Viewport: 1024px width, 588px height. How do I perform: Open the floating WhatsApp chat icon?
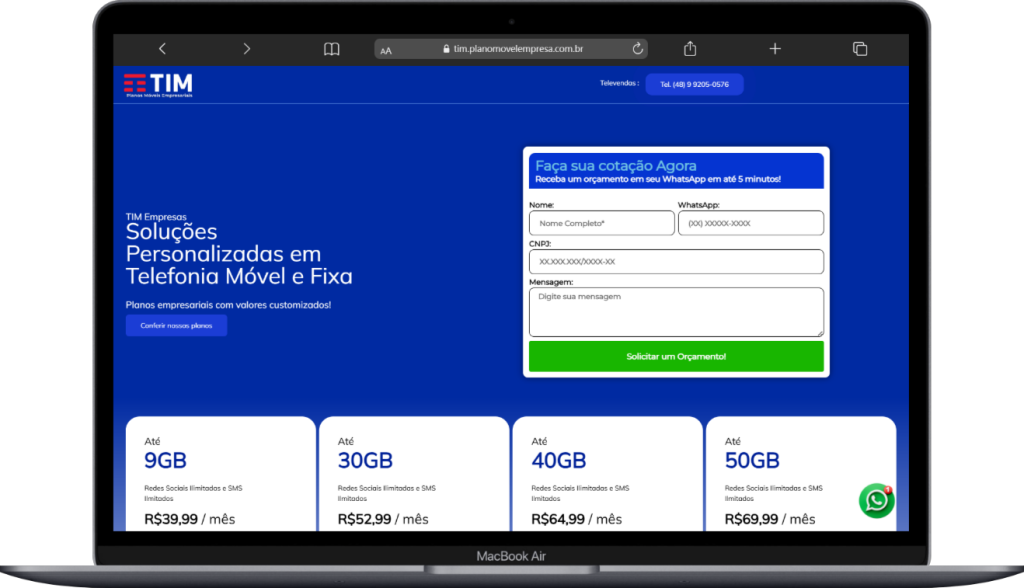tap(877, 500)
